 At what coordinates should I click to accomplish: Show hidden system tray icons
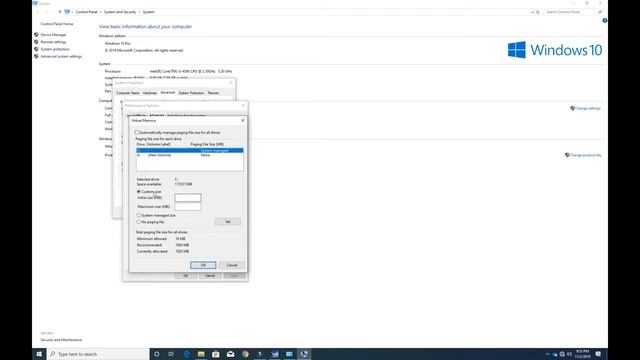[x=548, y=354]
